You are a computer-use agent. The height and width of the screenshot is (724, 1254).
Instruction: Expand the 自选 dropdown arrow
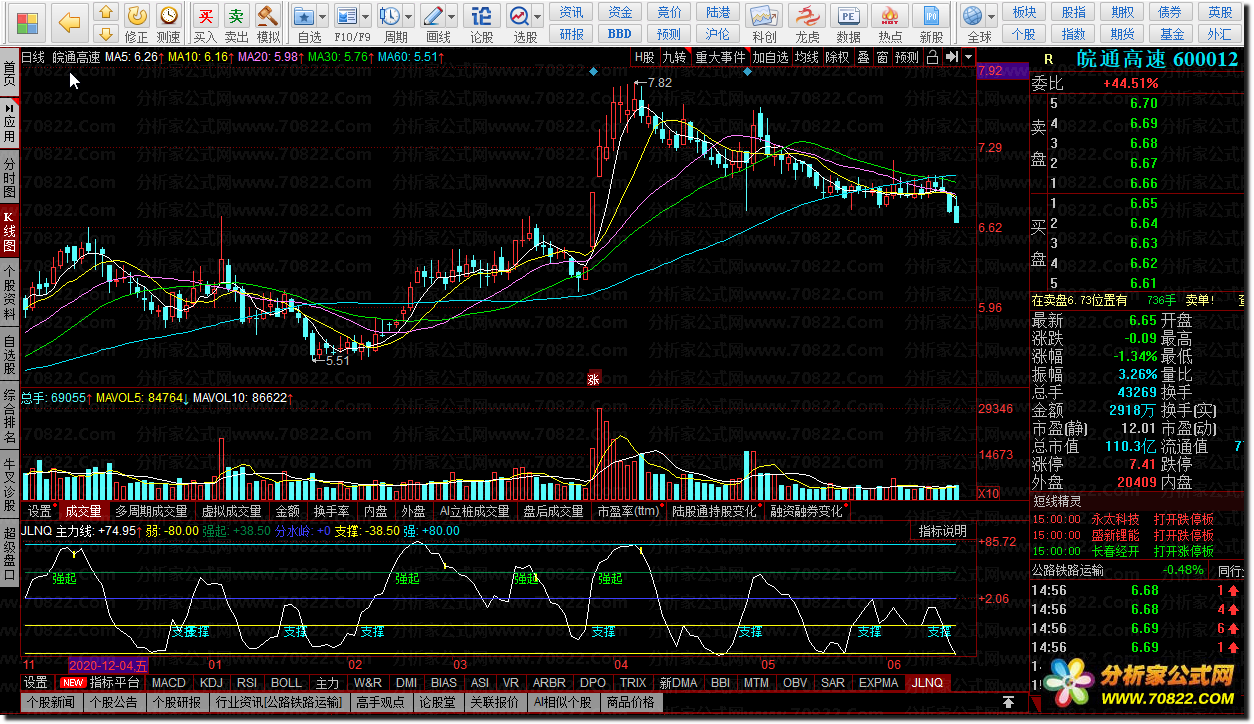324,17
